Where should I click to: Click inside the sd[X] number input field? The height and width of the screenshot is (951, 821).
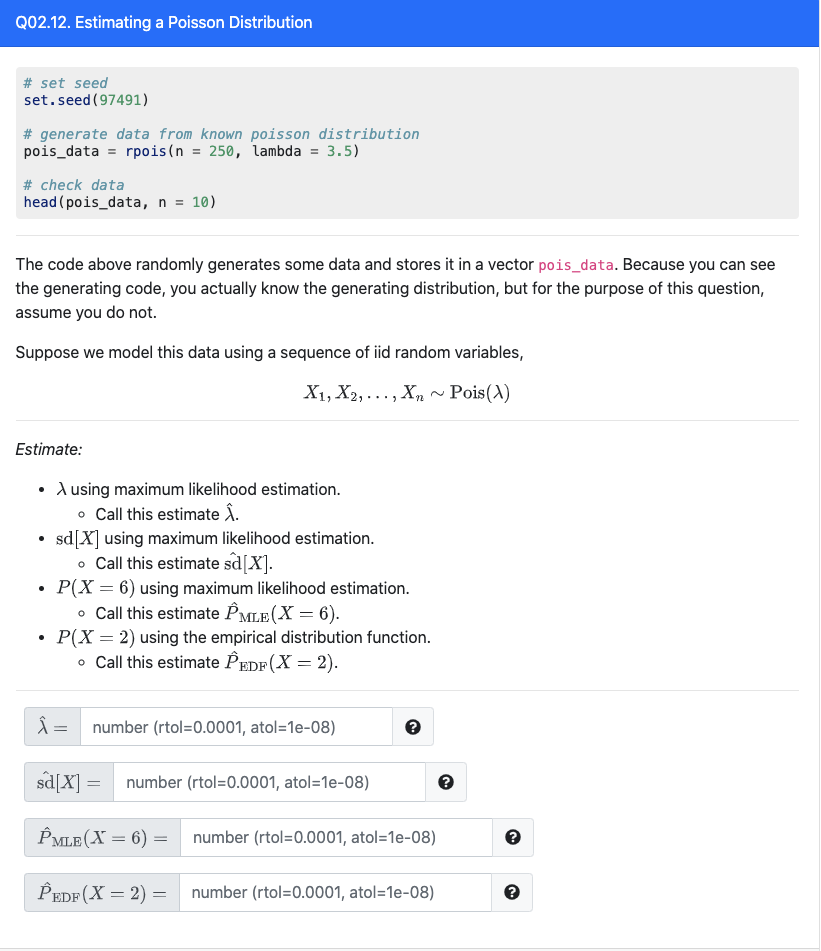268,782
